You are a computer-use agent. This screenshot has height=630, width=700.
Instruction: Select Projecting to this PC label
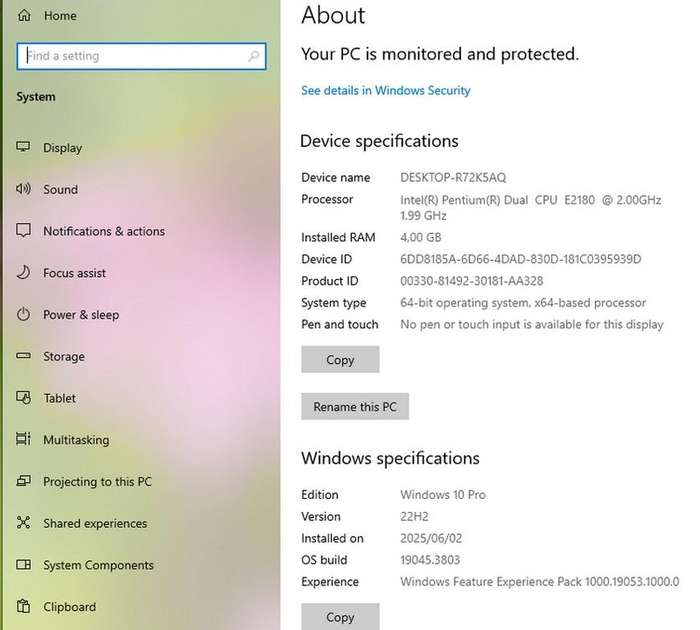(97, 482)
